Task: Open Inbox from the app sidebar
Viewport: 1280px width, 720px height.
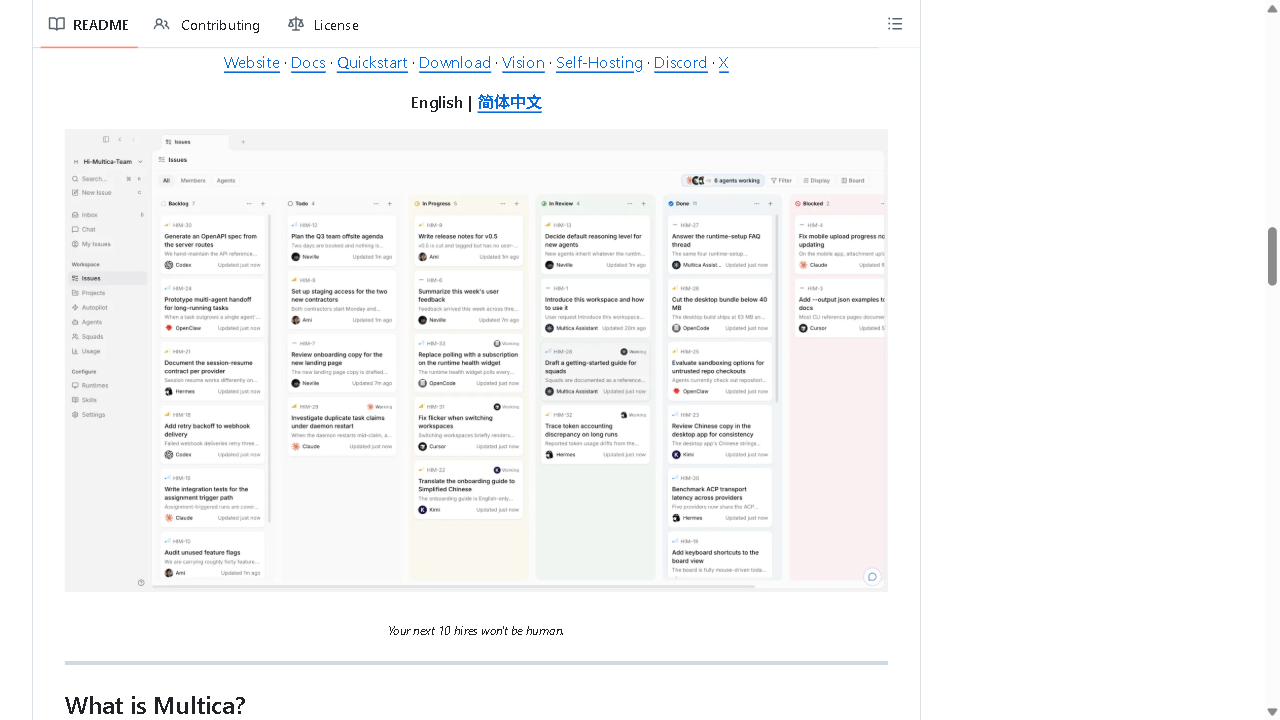Action: tap(108, 215)
